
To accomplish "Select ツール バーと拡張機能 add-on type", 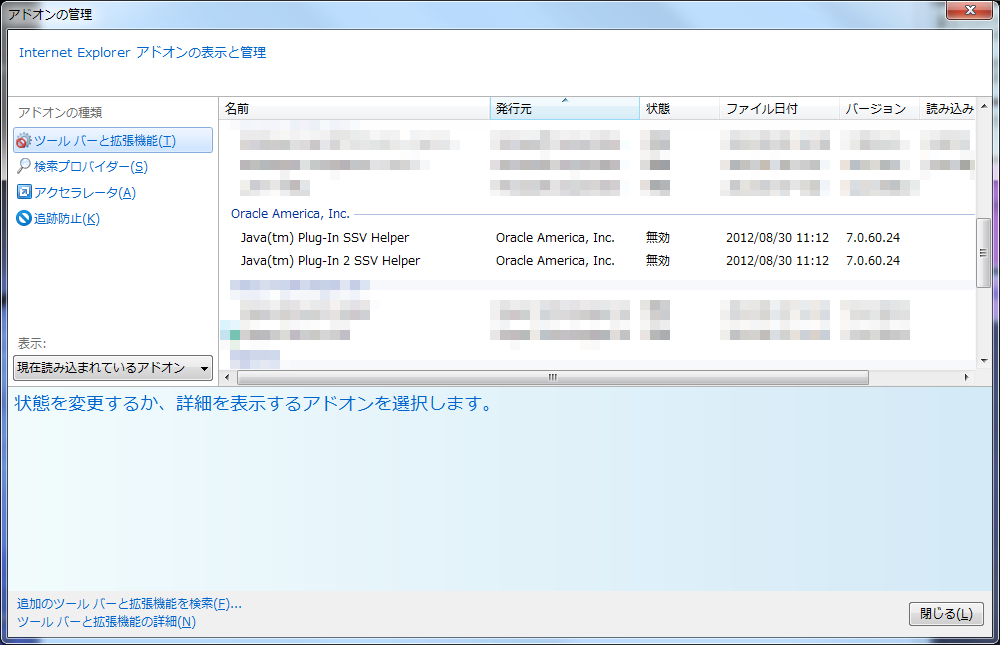I will tap(104, 141).
